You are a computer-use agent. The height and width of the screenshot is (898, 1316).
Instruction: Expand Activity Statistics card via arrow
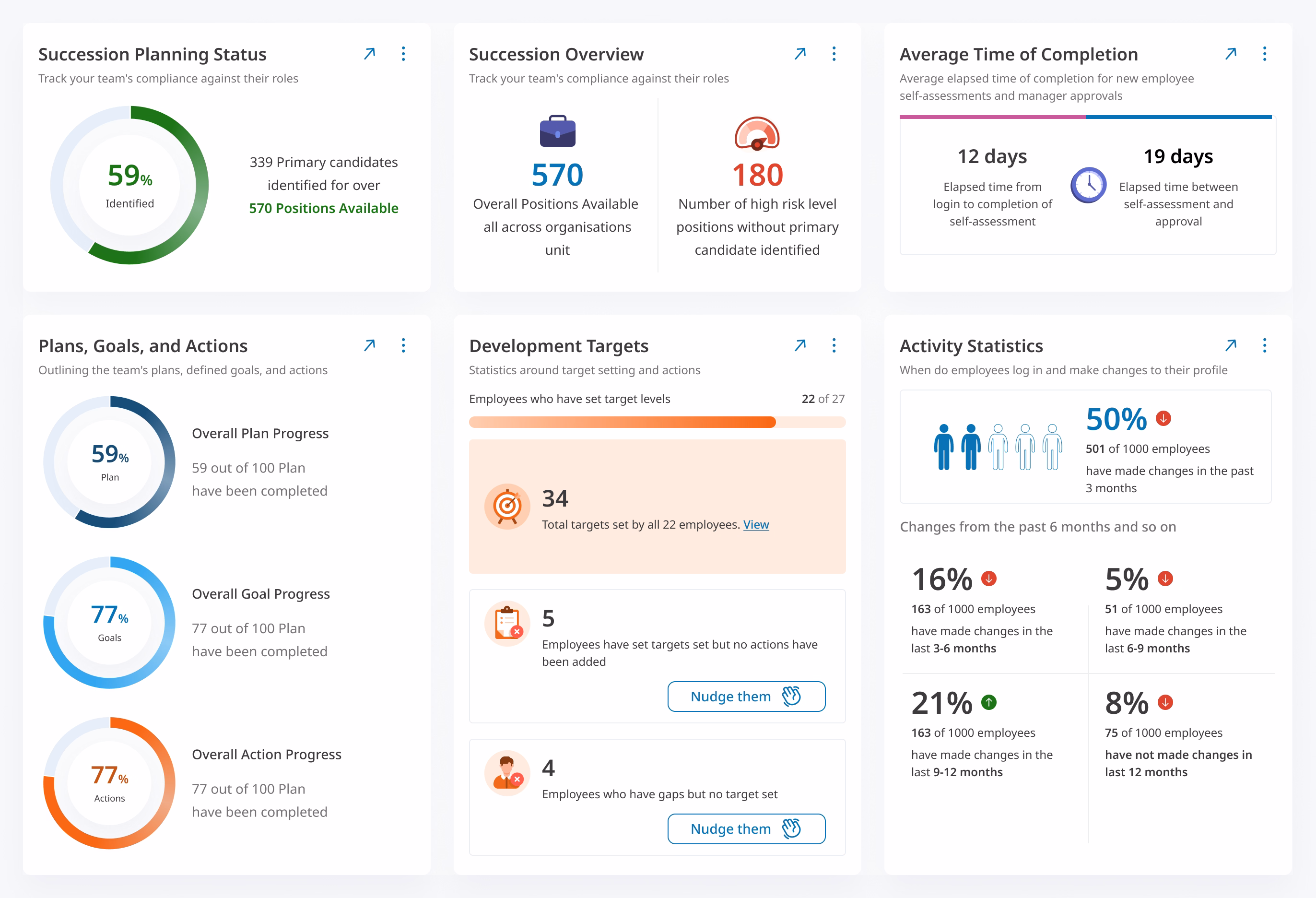(1231, 345)
